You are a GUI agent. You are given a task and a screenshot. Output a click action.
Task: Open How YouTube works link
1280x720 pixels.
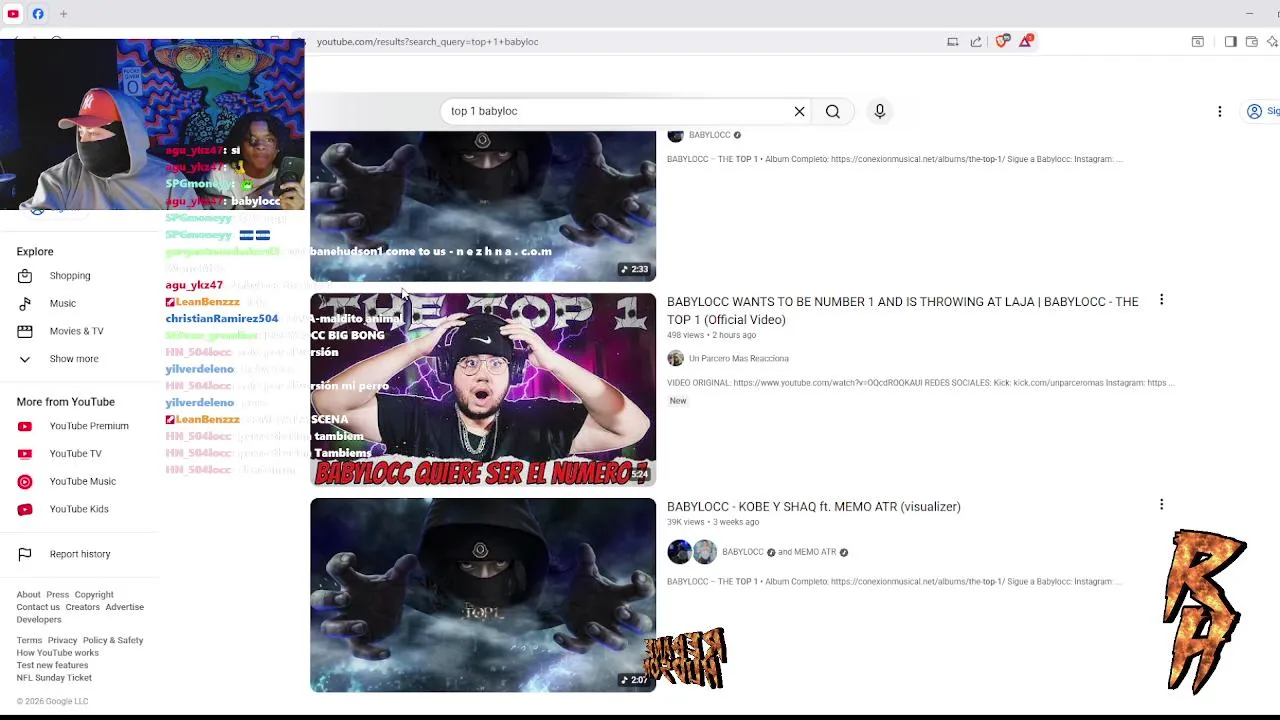[x=57, y=653]
